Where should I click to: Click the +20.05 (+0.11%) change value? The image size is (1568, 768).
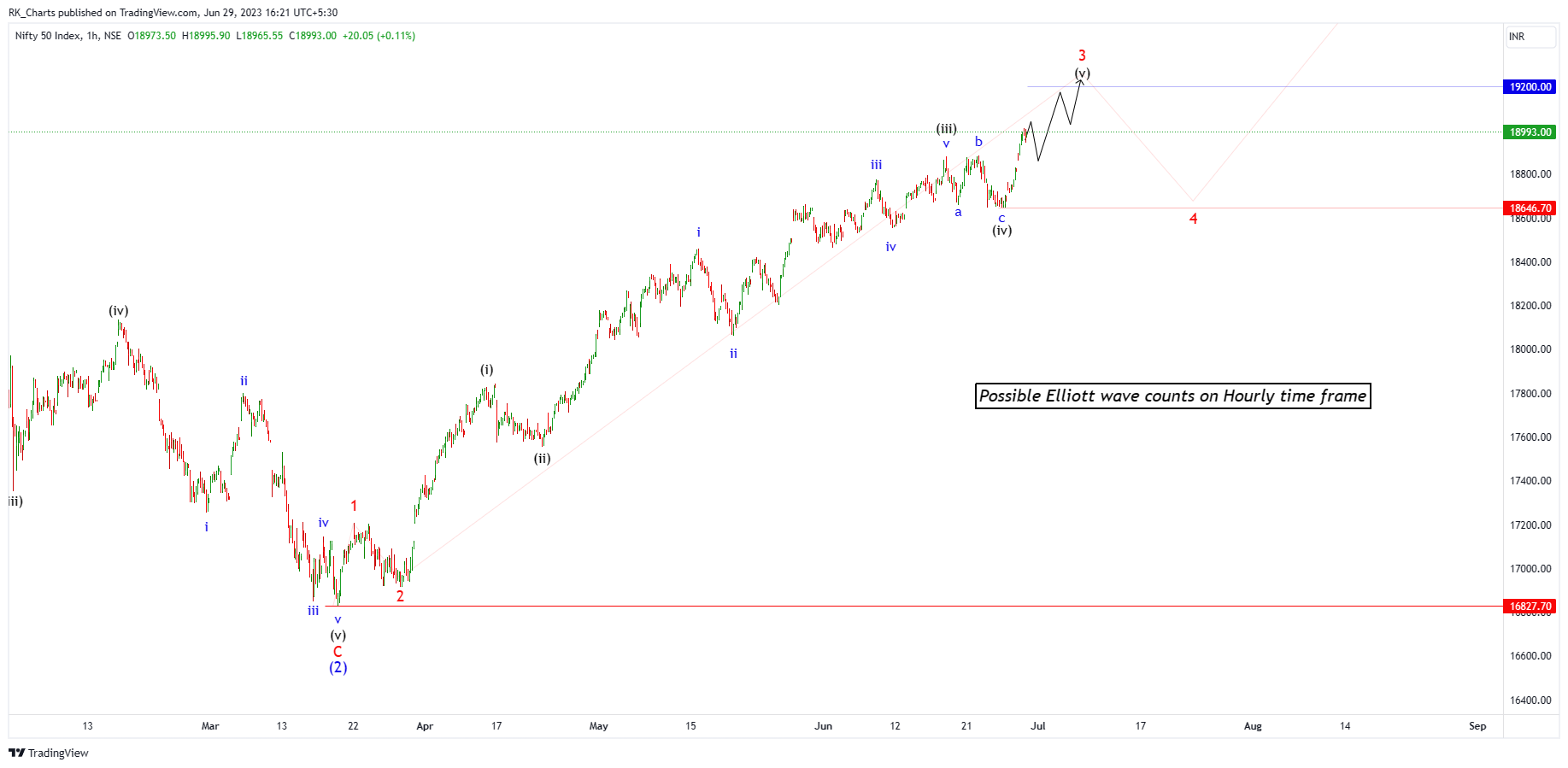[379, 36]
